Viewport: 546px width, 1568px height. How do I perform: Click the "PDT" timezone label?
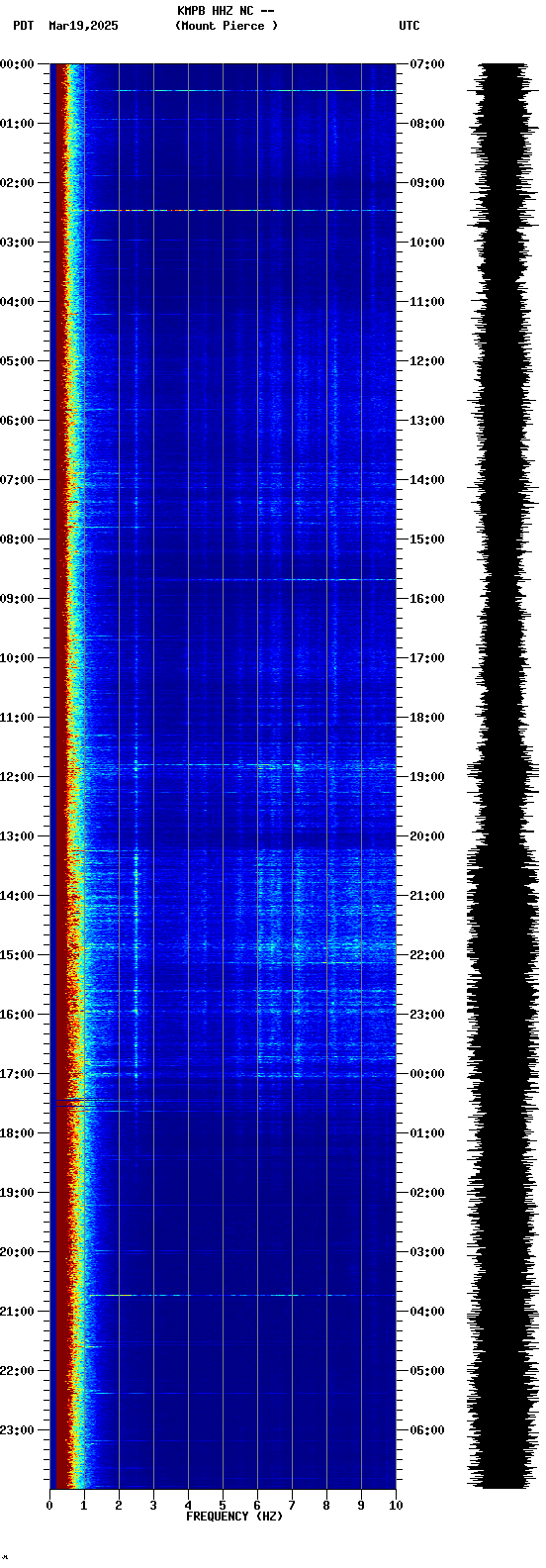coord(23,26)
